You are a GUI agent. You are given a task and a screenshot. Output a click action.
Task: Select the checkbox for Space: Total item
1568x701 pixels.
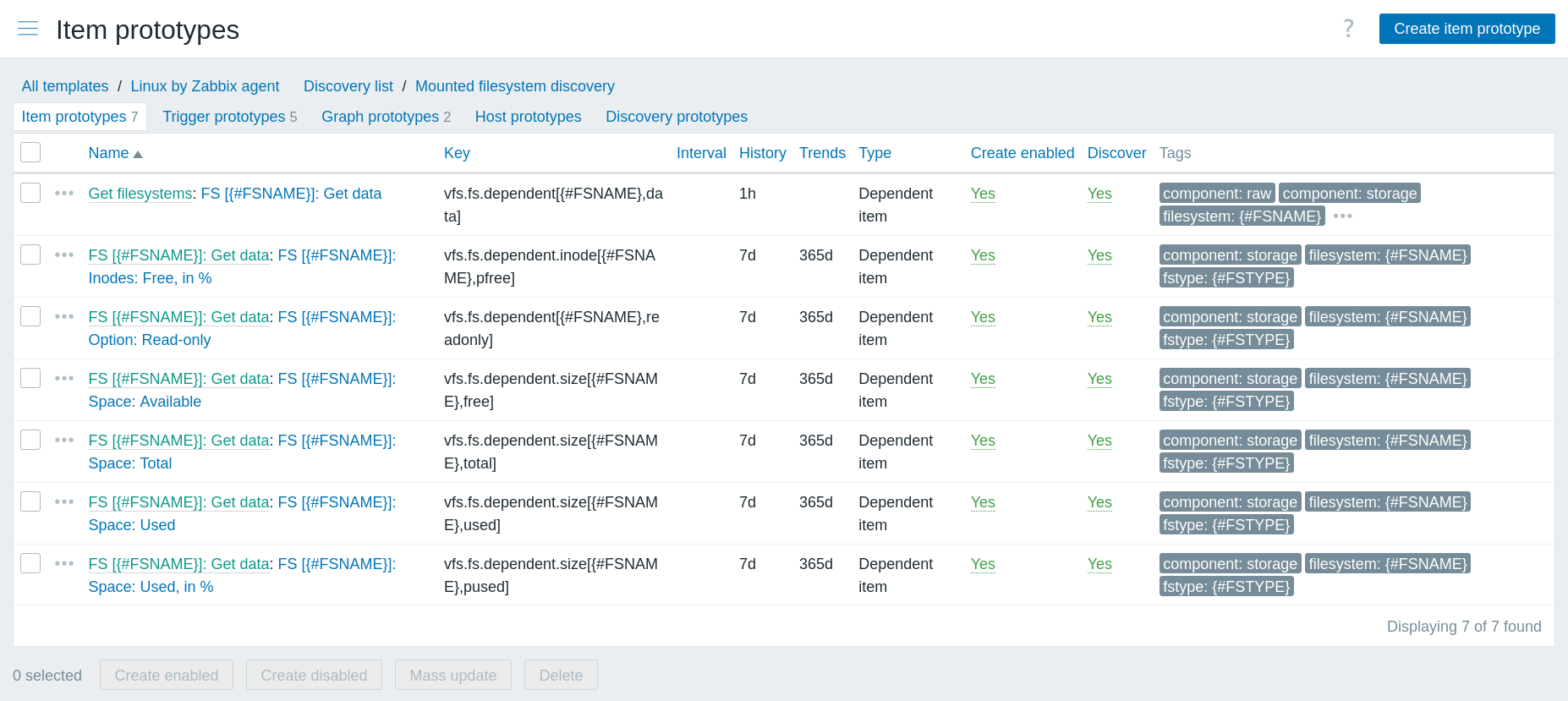pyautogui.click(x=30, y=440)
